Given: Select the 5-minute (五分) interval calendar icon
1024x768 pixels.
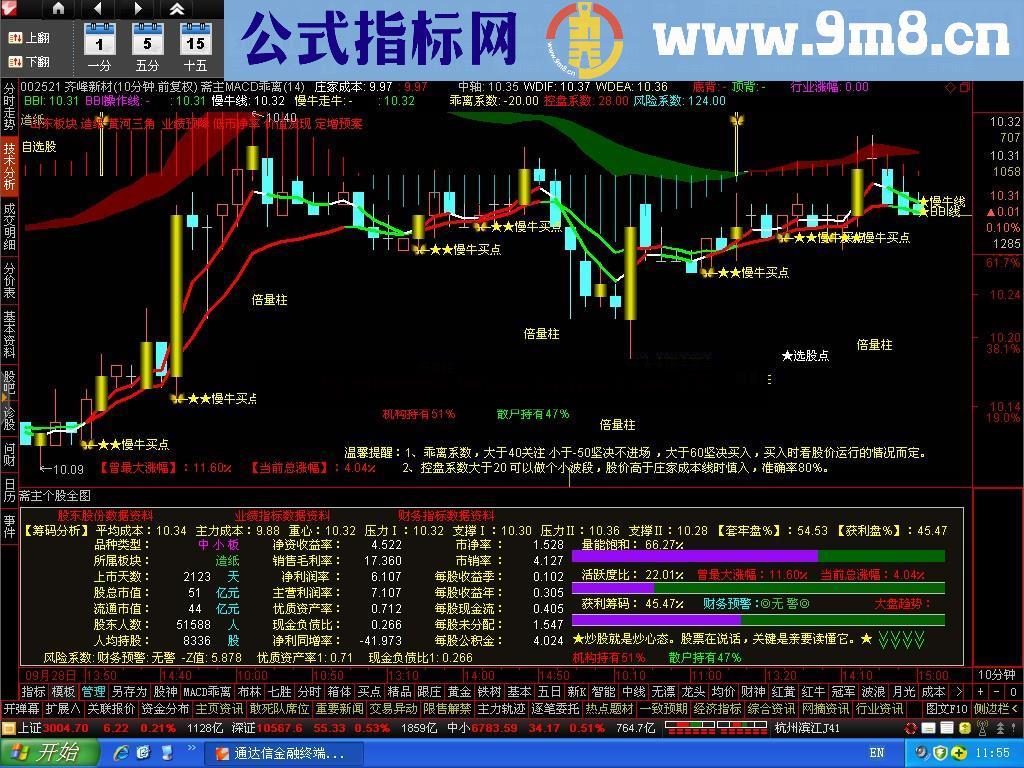Looking at the screenshot, I should (x=147, y=40).
